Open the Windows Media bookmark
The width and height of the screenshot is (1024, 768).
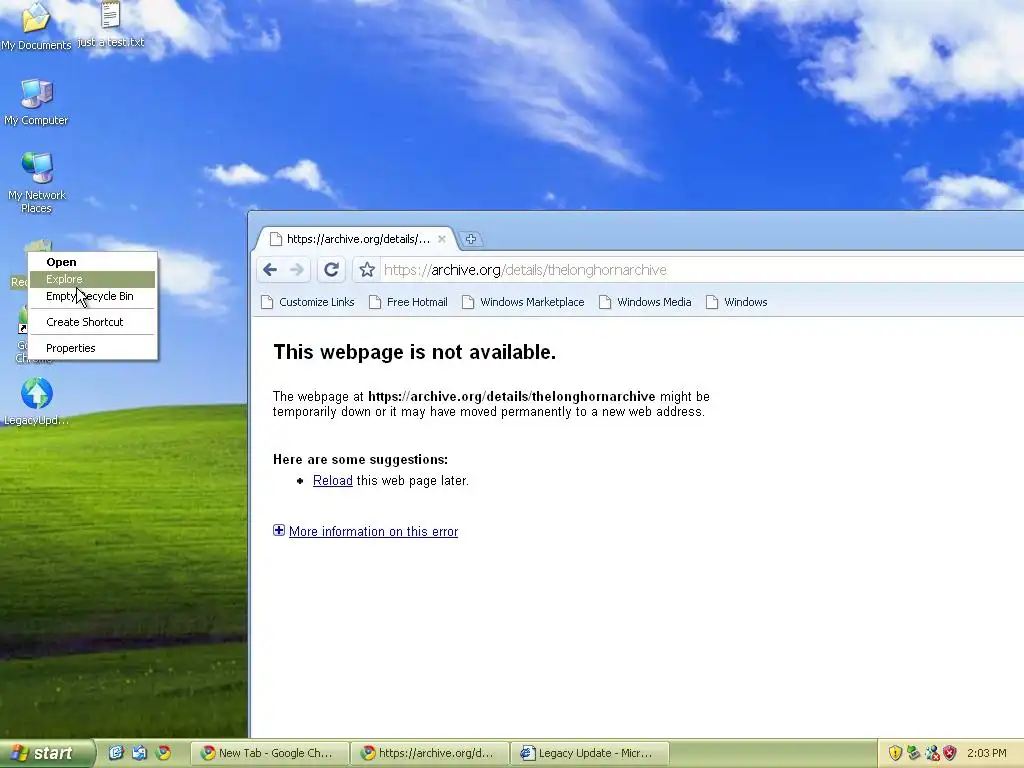[645, 302]
